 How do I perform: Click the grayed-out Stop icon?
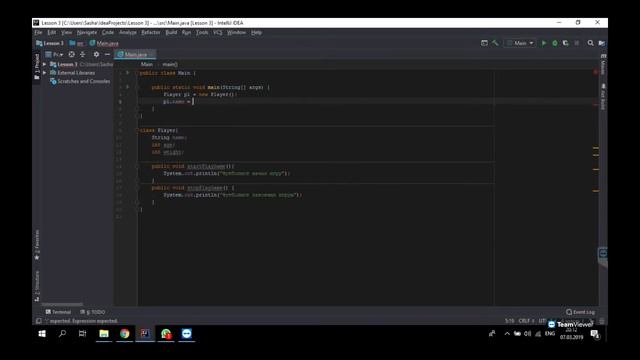[576, 43]
